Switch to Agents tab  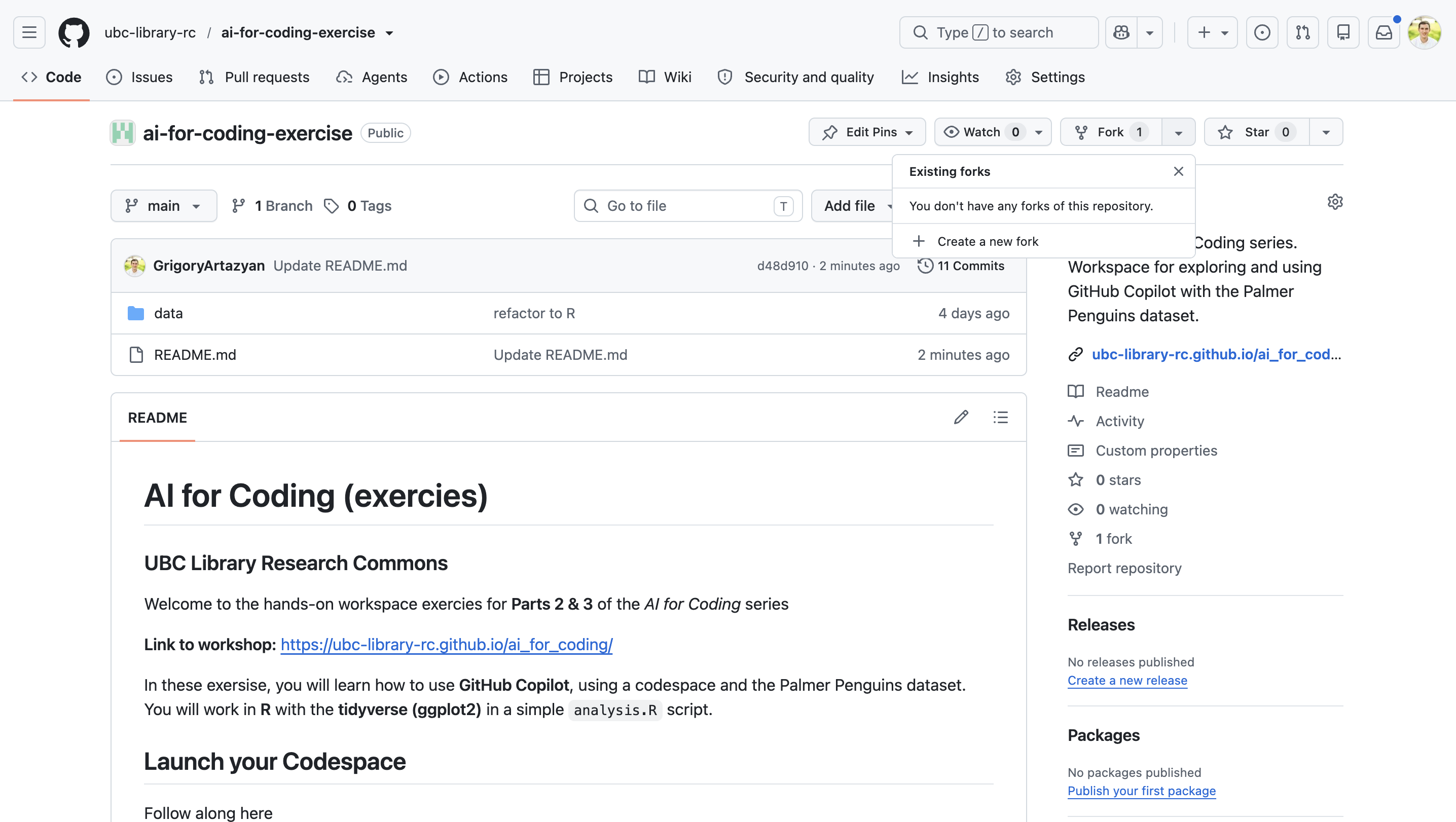tap(371, 77)
